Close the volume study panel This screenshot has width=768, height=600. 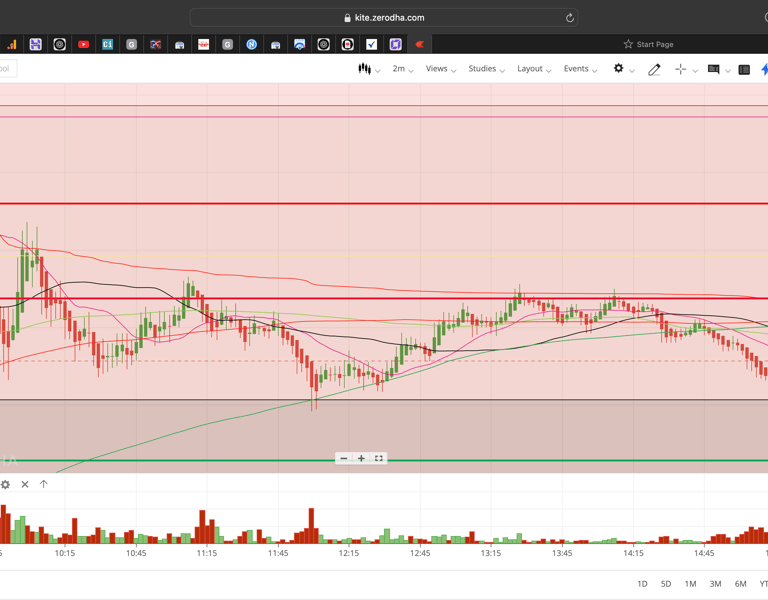point(25,484)
